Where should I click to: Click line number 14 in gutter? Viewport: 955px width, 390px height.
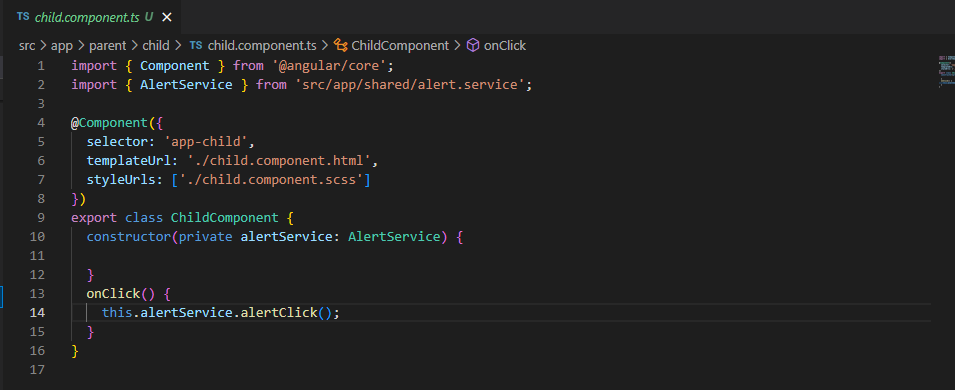(37, 313)
